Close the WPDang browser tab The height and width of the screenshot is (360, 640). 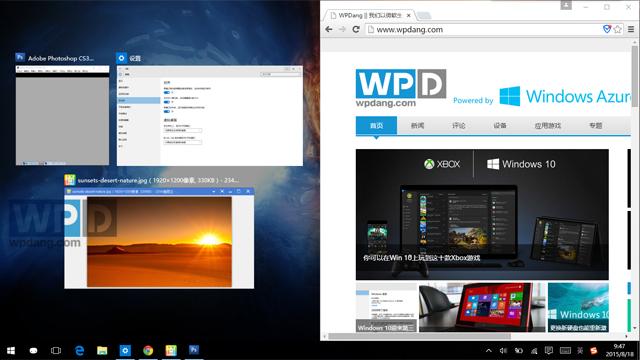point(409,16)
